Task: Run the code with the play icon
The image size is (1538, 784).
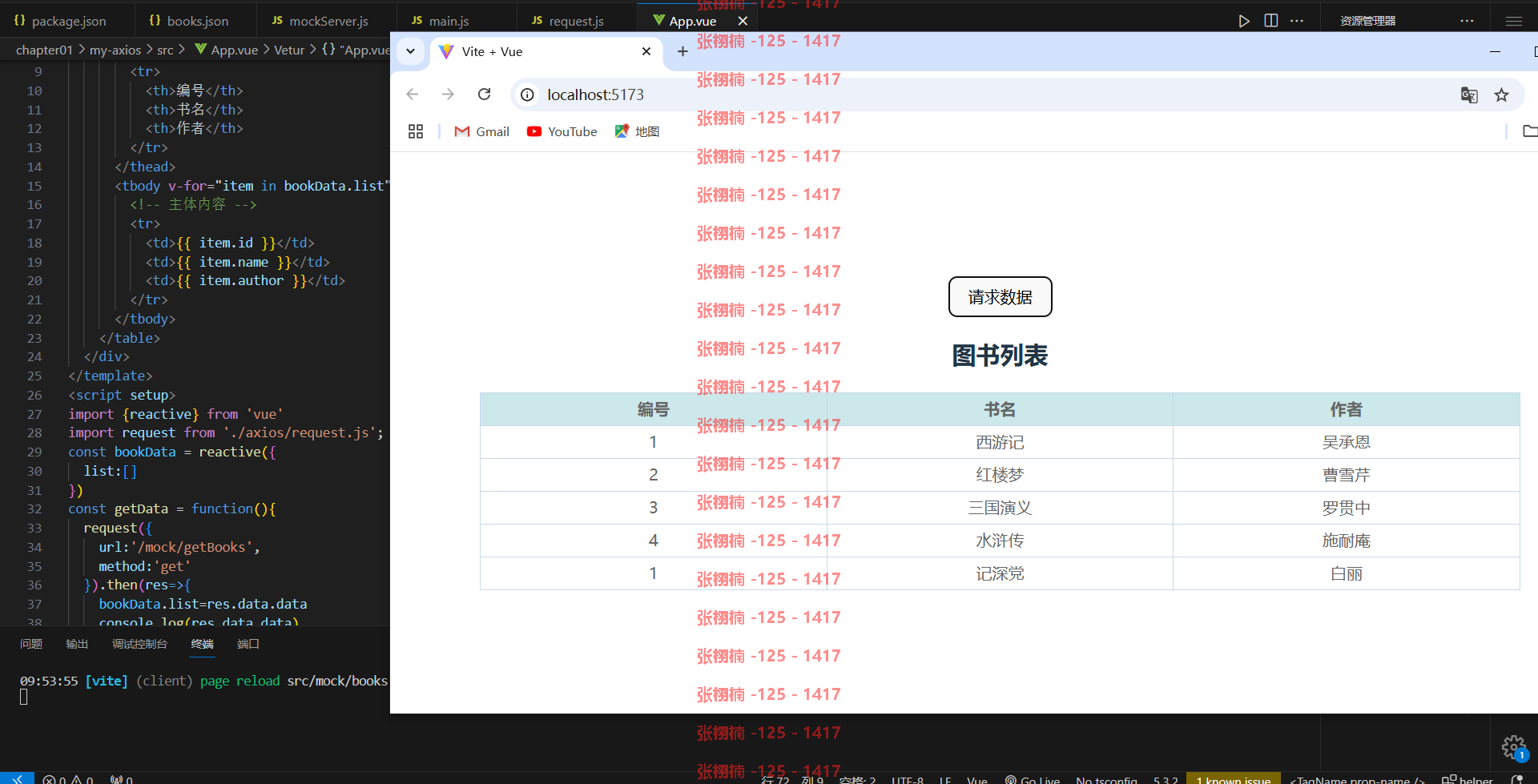Action: point(1244,21)
